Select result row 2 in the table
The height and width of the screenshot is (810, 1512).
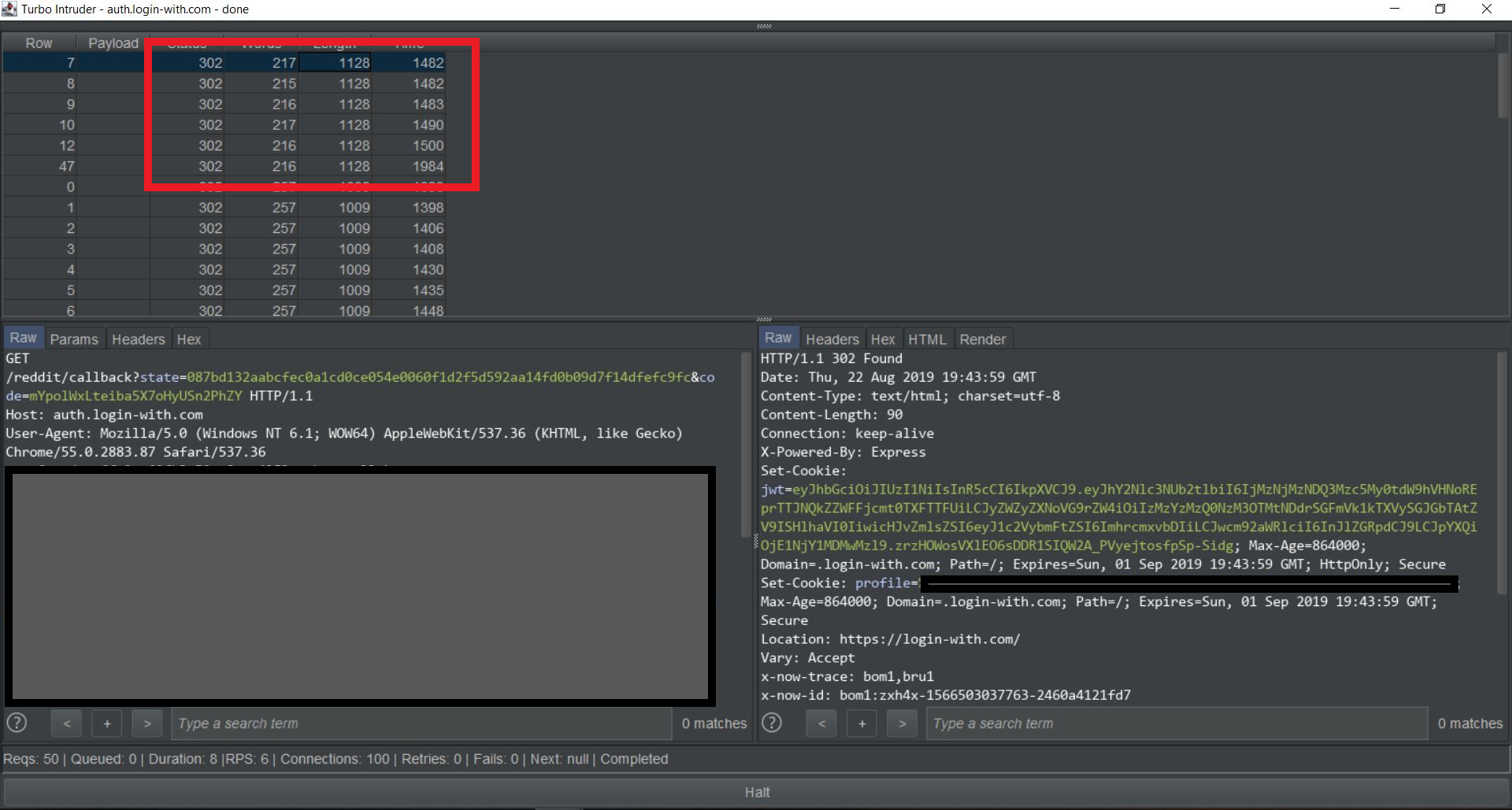point(224,228)
